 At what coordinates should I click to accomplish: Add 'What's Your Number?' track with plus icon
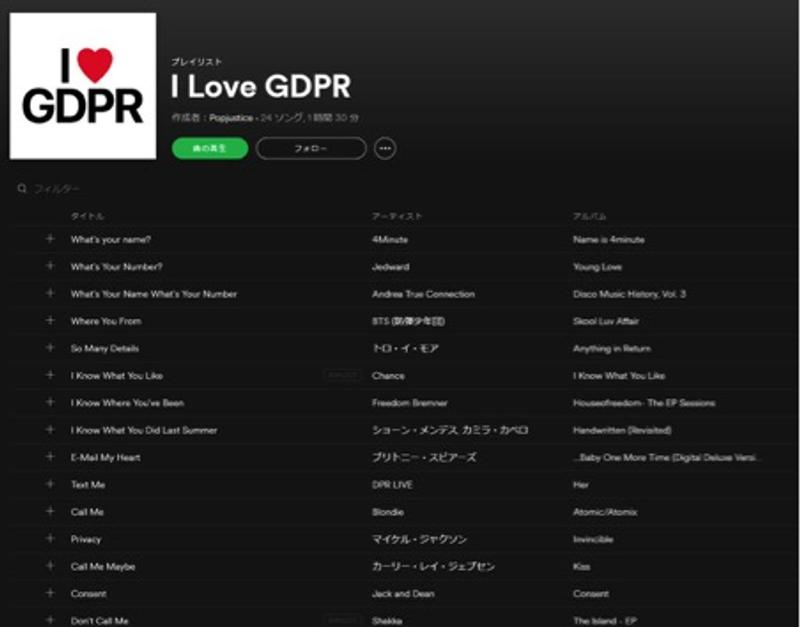50,266
